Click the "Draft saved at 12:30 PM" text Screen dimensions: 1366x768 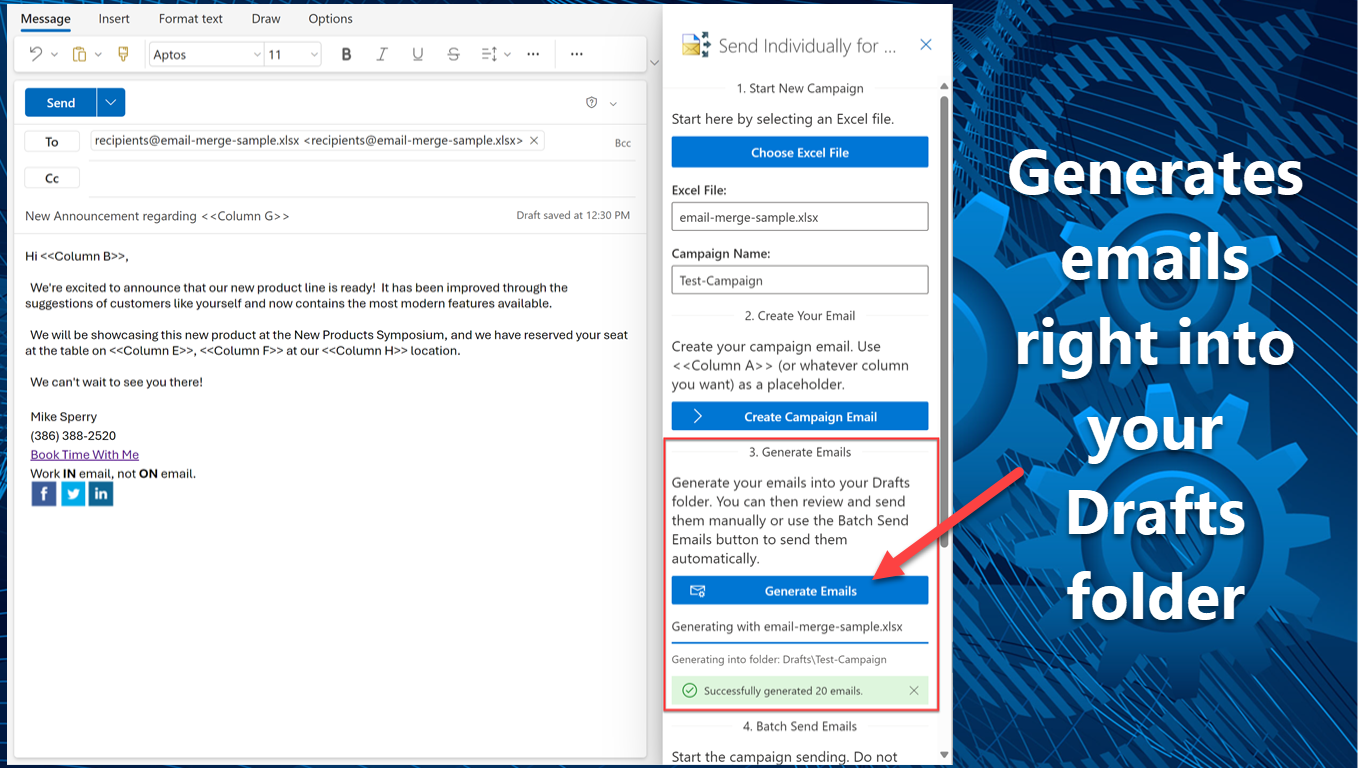point(573,216)
